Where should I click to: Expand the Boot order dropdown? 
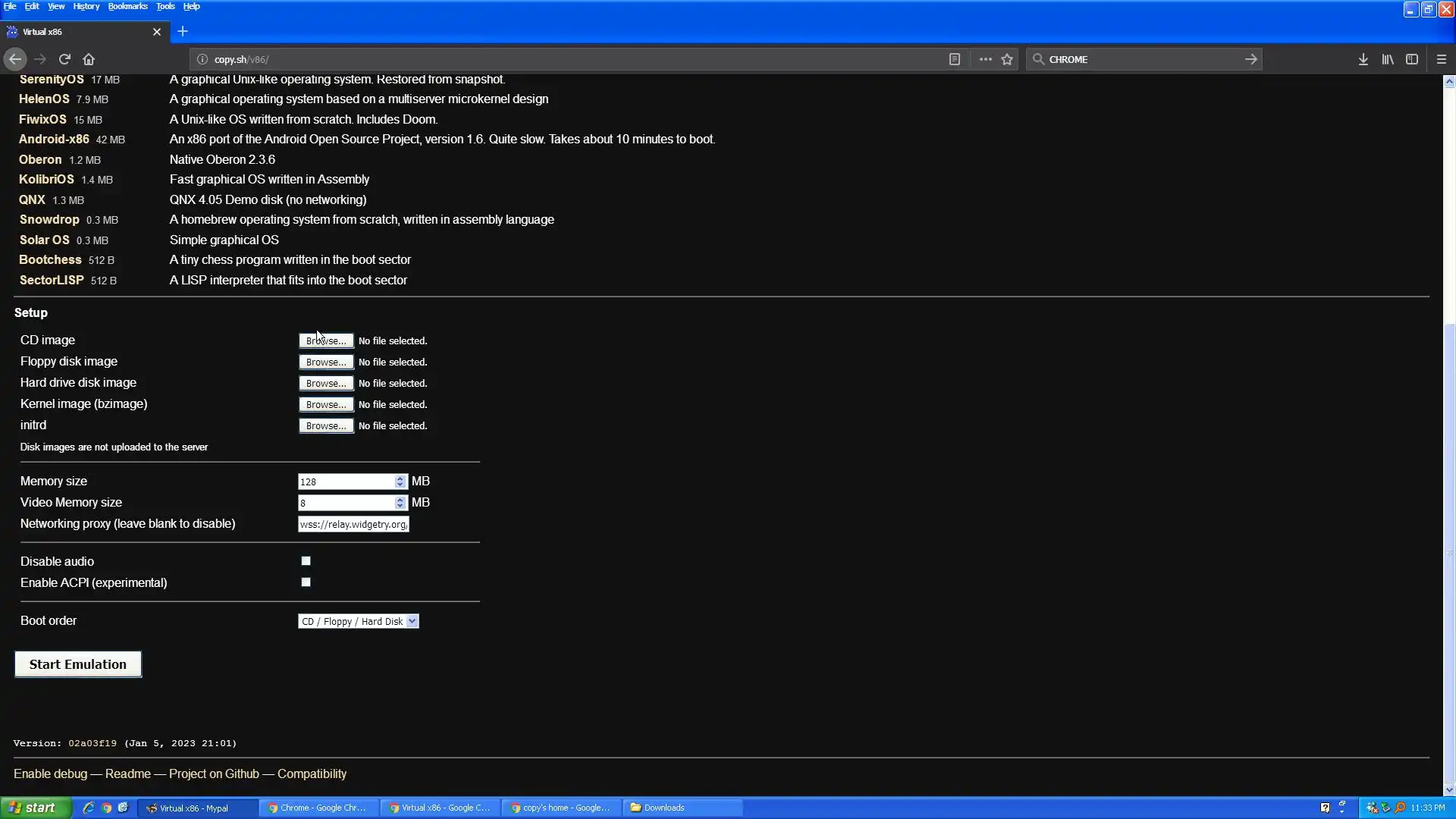[x=358, y=621]
